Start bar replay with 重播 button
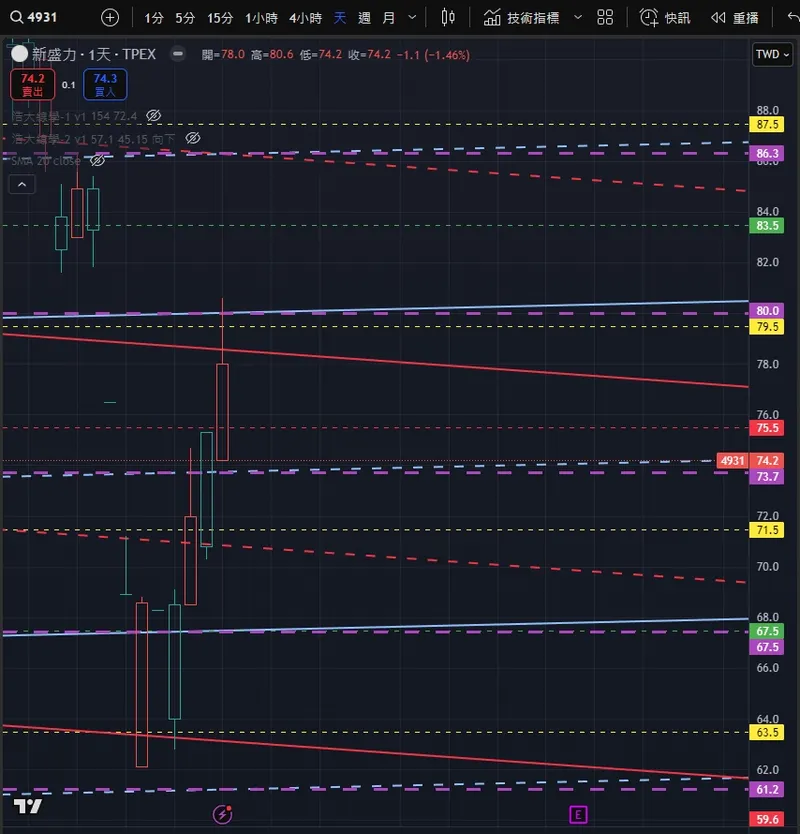This screenshot has height=834, width=800. tap(735, 18)
